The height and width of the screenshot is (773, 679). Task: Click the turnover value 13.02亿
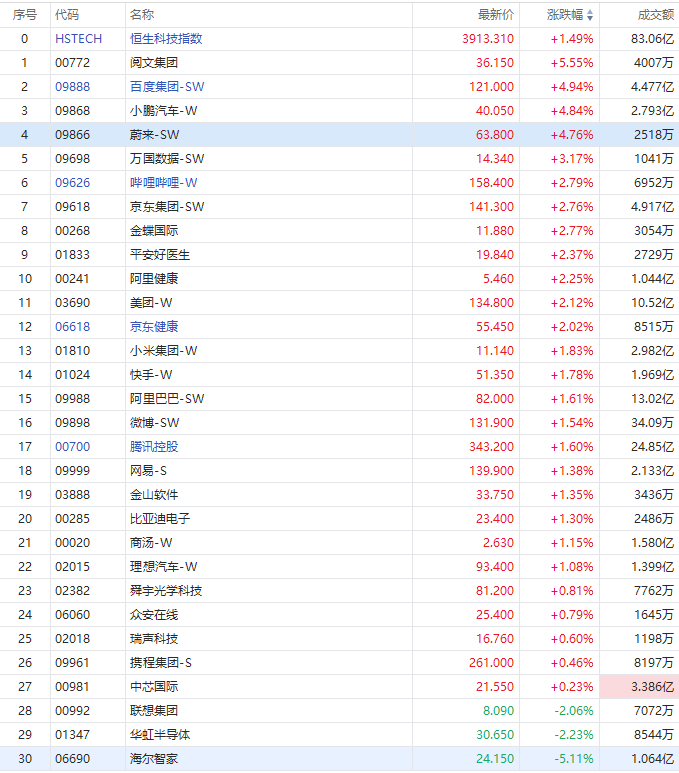(x=652, y=399)
